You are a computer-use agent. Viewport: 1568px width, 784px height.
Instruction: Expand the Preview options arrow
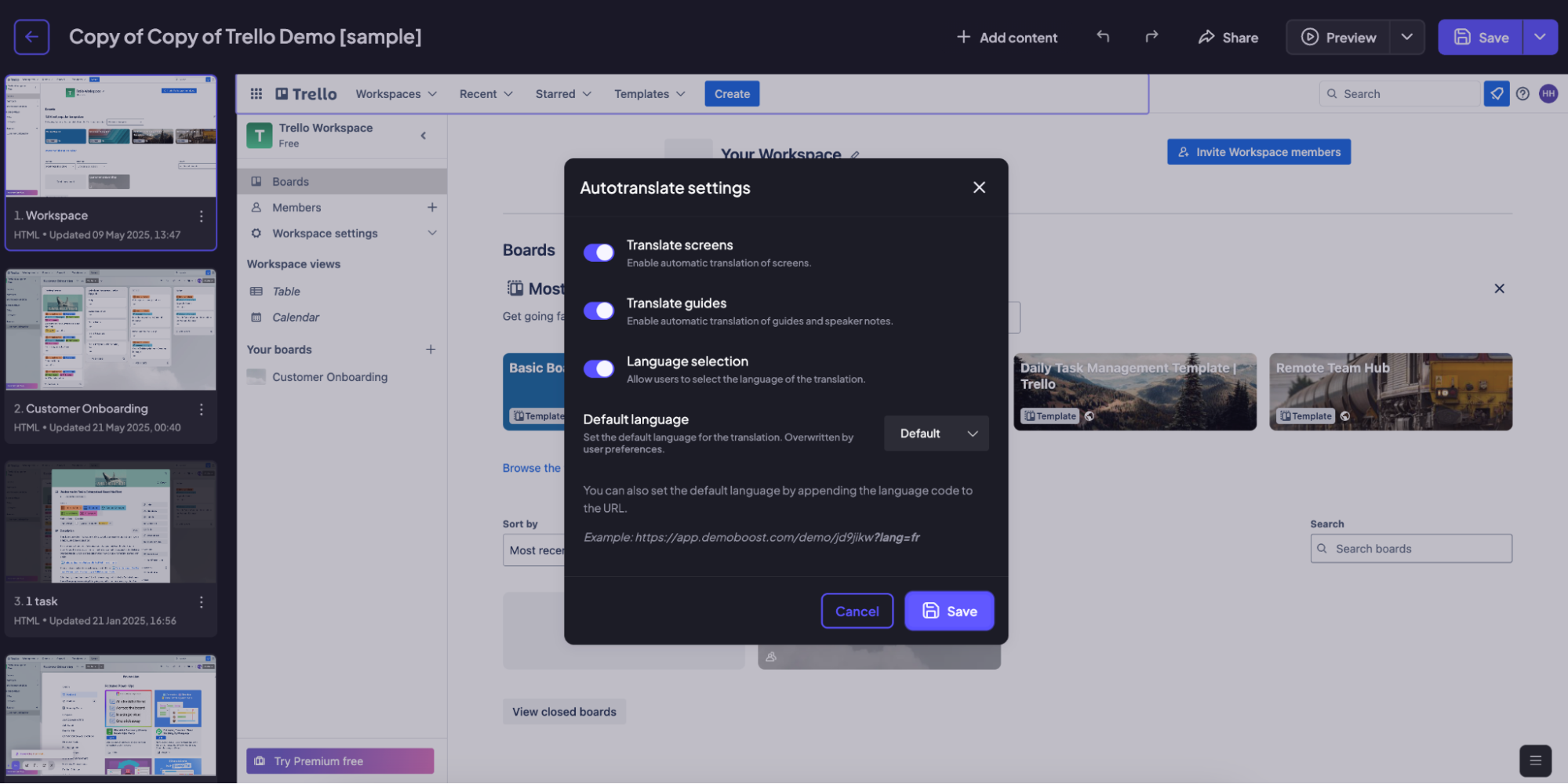click(x=1407, y=37)
